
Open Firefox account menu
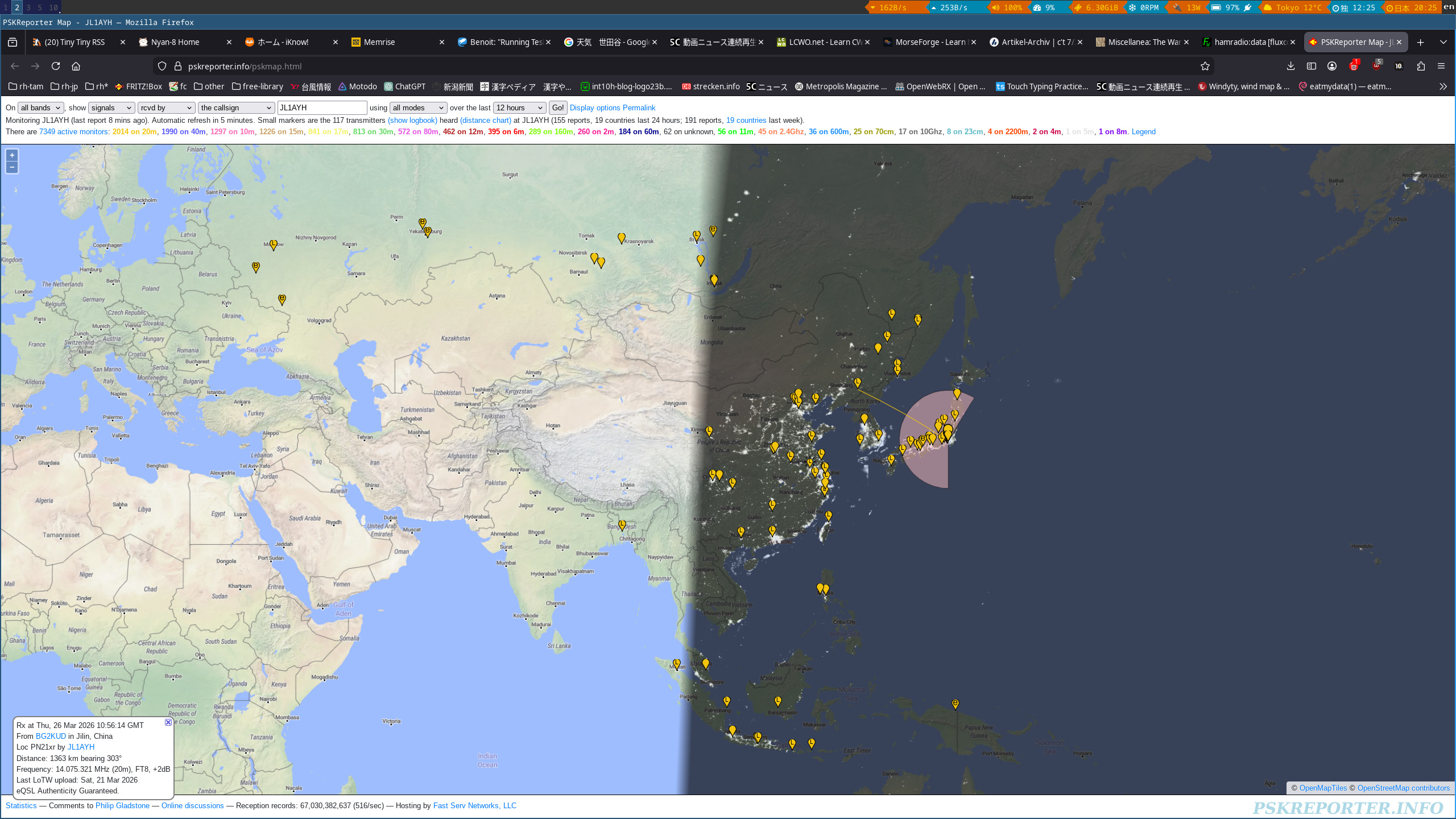tap(1332, 66)
